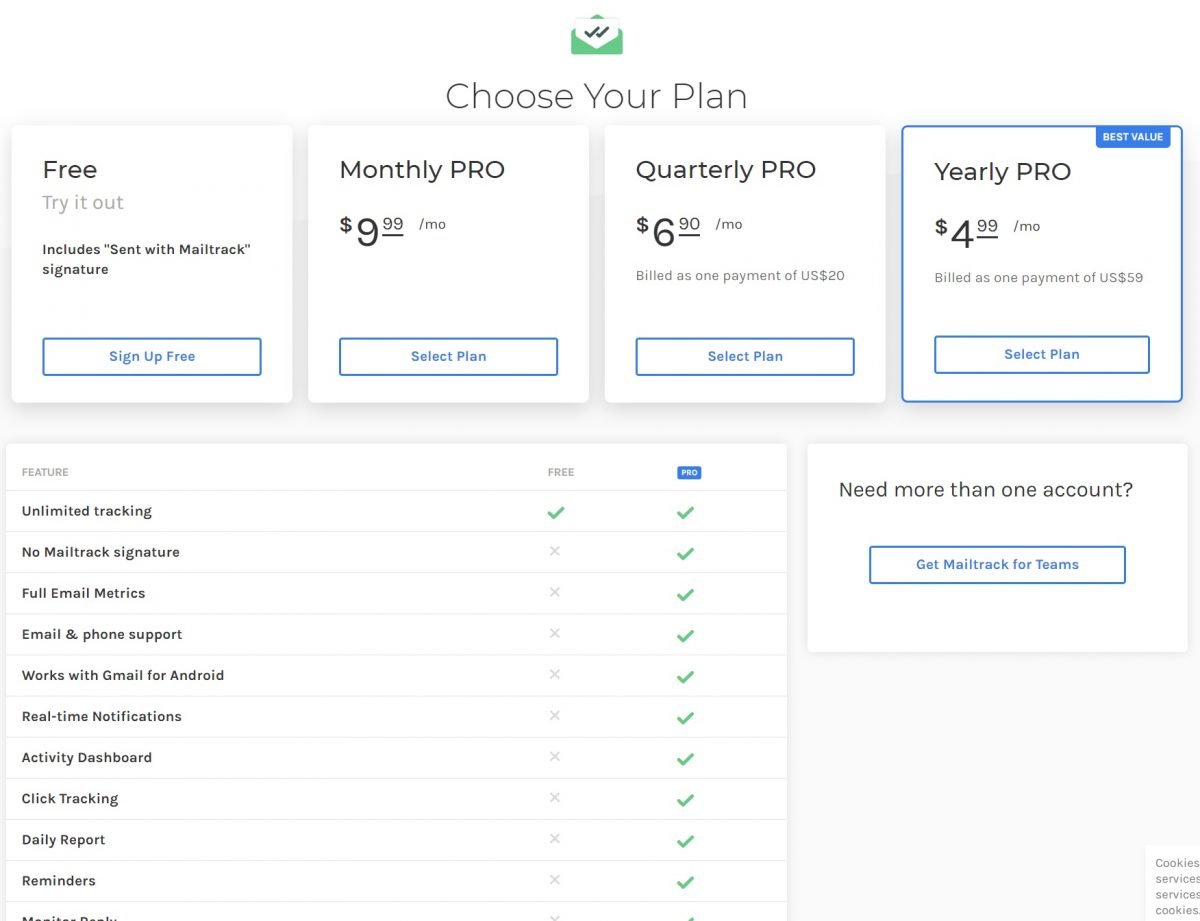Viewport: 1200px width, 921px height.
Task: Click the blue PRO column badge
Action: click(x=689, y=473)
